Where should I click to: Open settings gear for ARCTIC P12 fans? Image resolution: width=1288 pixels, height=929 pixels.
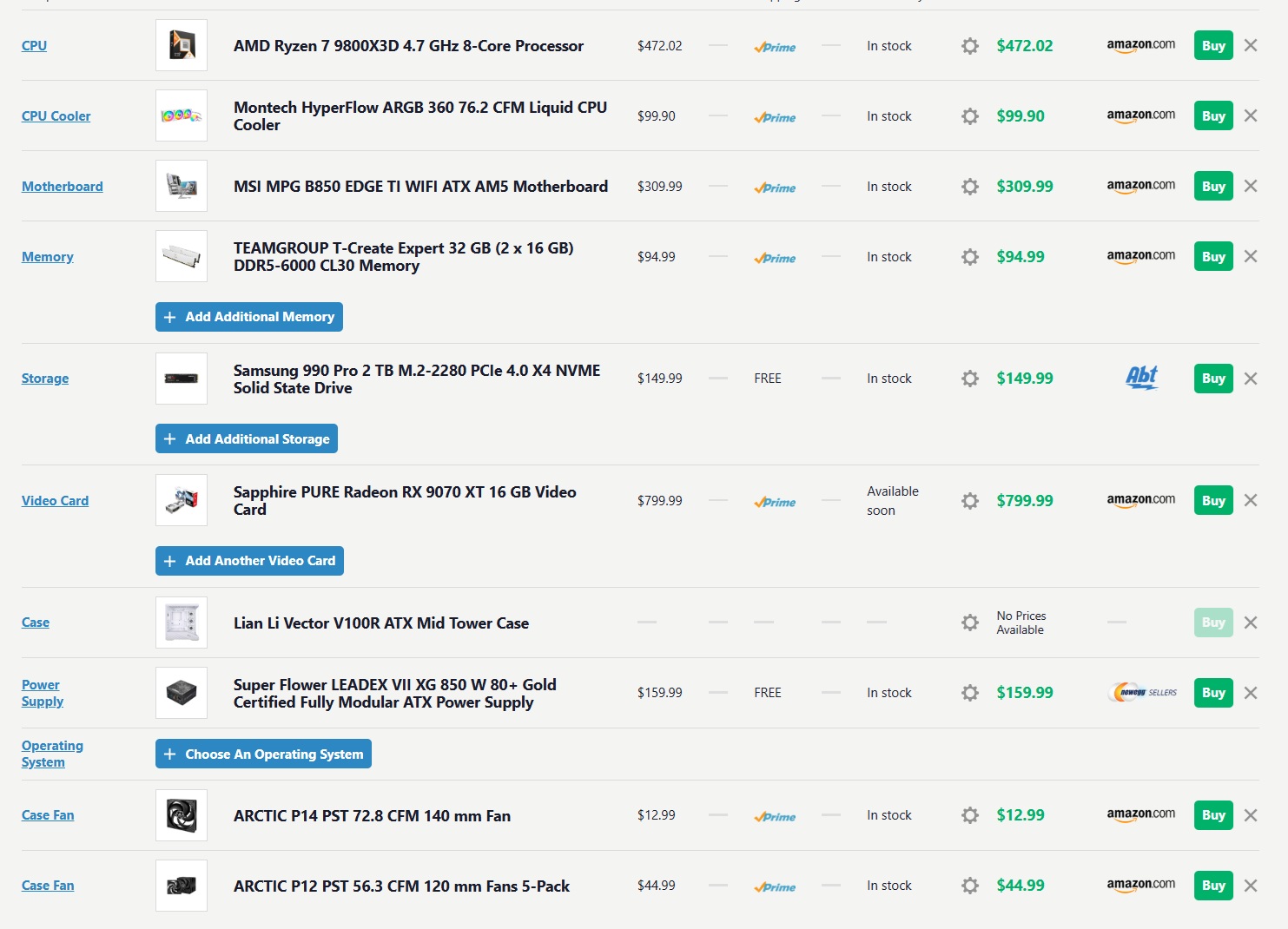coord(970,886)
